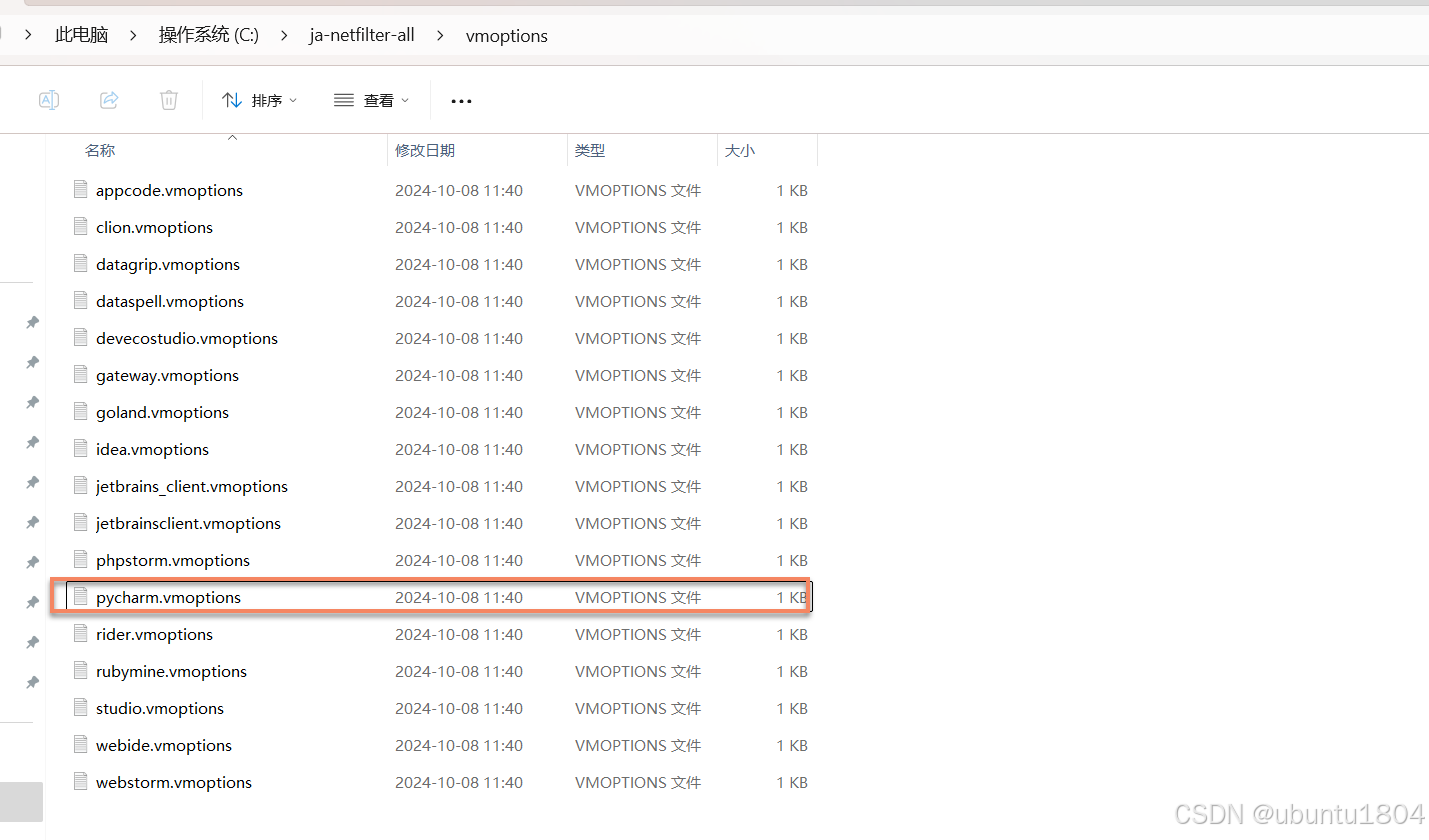Select file icon of webide.vmoptions
Viewport: 1429px width, 840px height.
click(x=81, y=744)
